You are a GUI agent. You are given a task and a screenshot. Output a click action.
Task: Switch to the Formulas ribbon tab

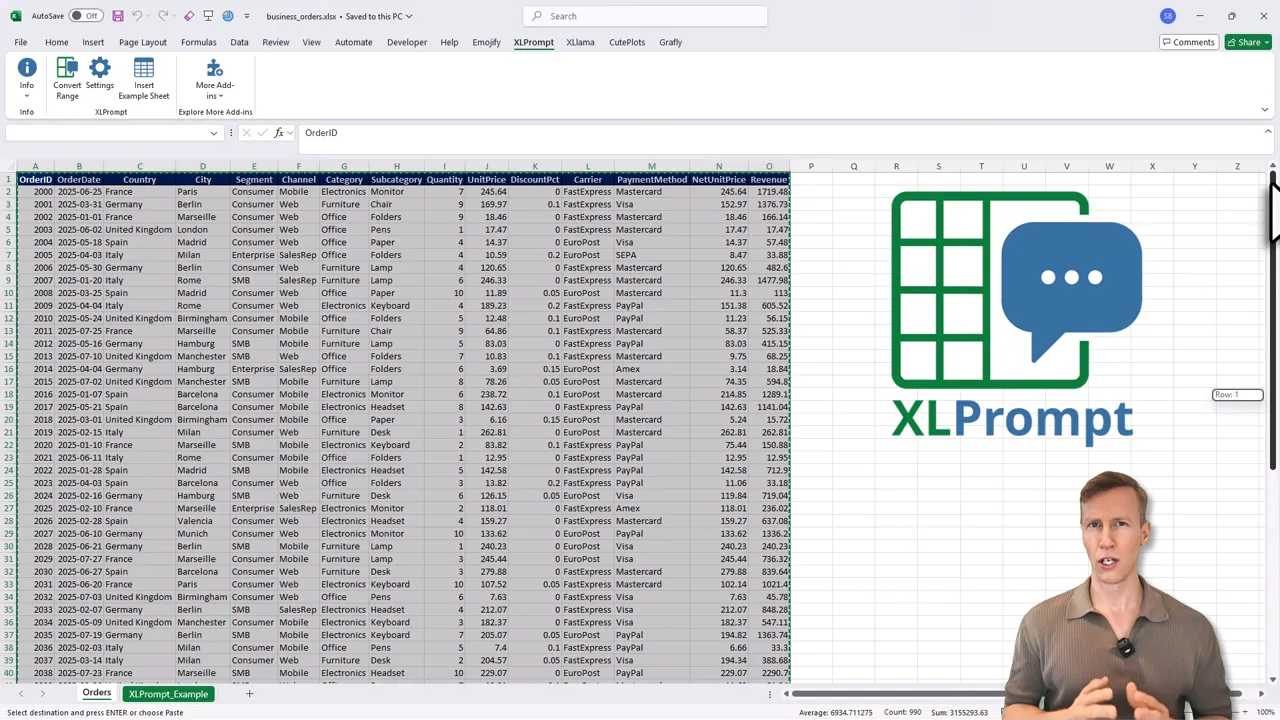[x=198, y=42]
